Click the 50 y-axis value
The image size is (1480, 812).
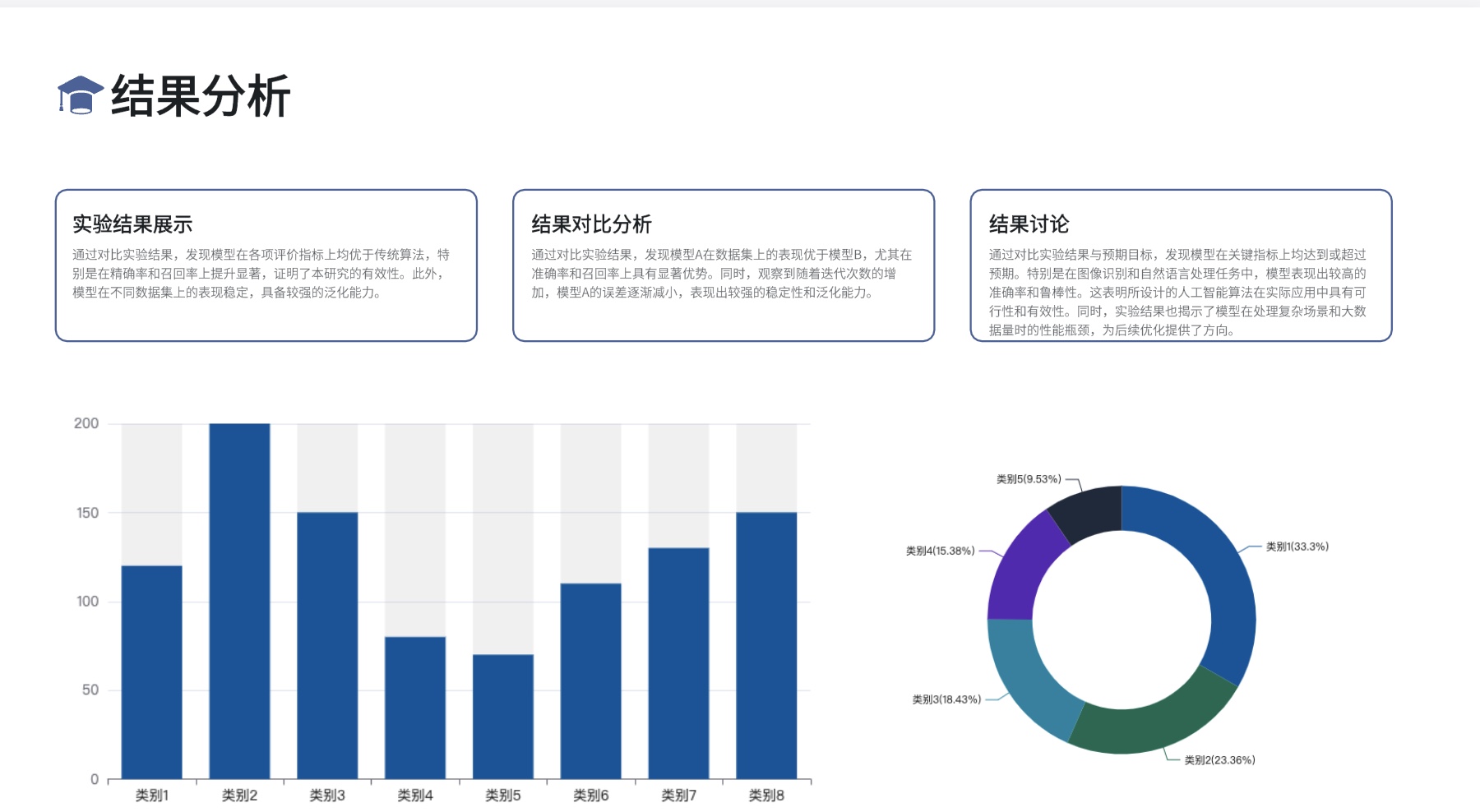tap(90, 690)
